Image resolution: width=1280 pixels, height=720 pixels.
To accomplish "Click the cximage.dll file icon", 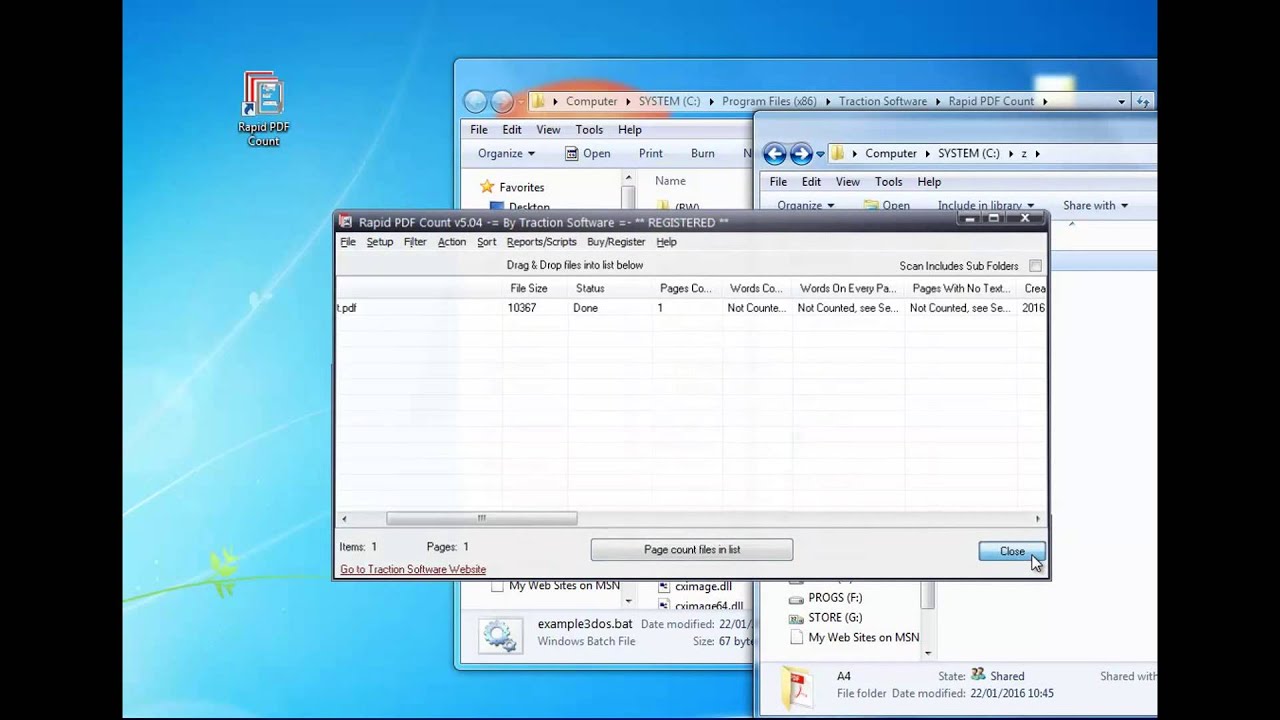I will (665, 586).
